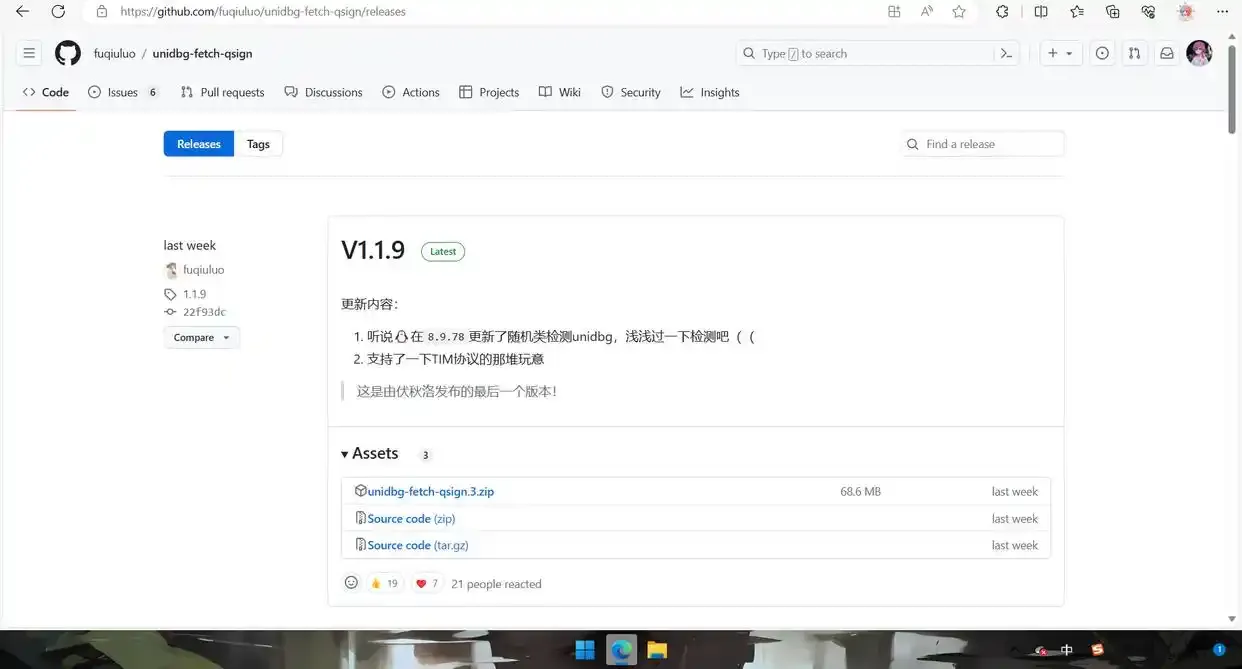1242x669 pixels.
Task: Show the 21 people reacted list
Action: click(x=496, y=584)
